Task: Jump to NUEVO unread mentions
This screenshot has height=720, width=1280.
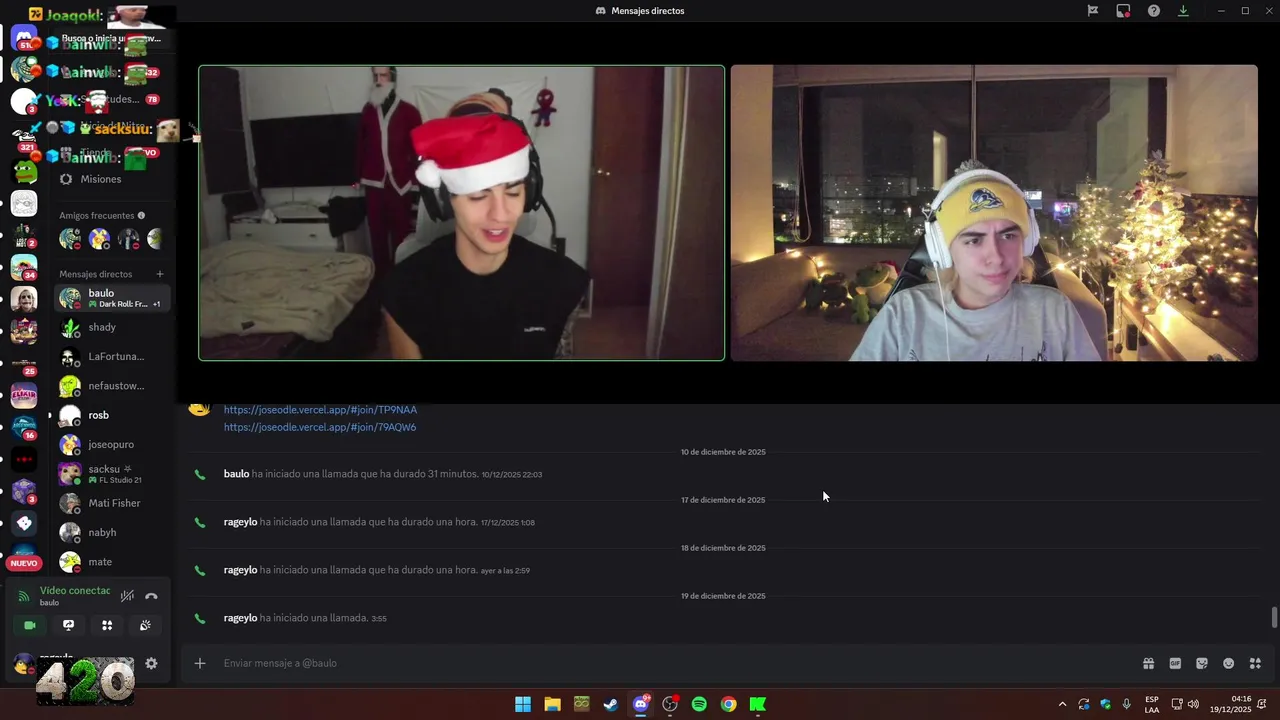Action: tap(24, 563)
